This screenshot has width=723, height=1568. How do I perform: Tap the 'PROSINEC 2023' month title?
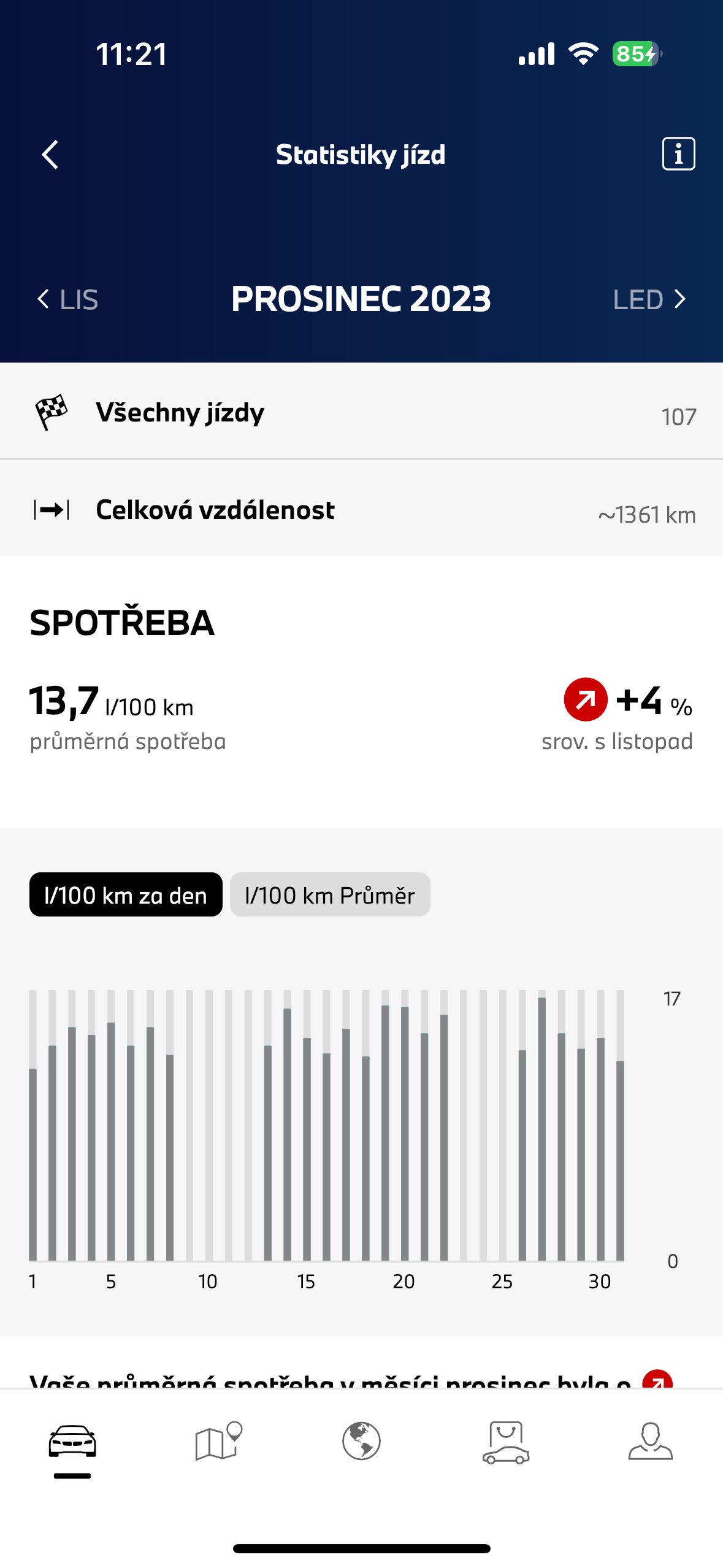[x=361, y=299]
